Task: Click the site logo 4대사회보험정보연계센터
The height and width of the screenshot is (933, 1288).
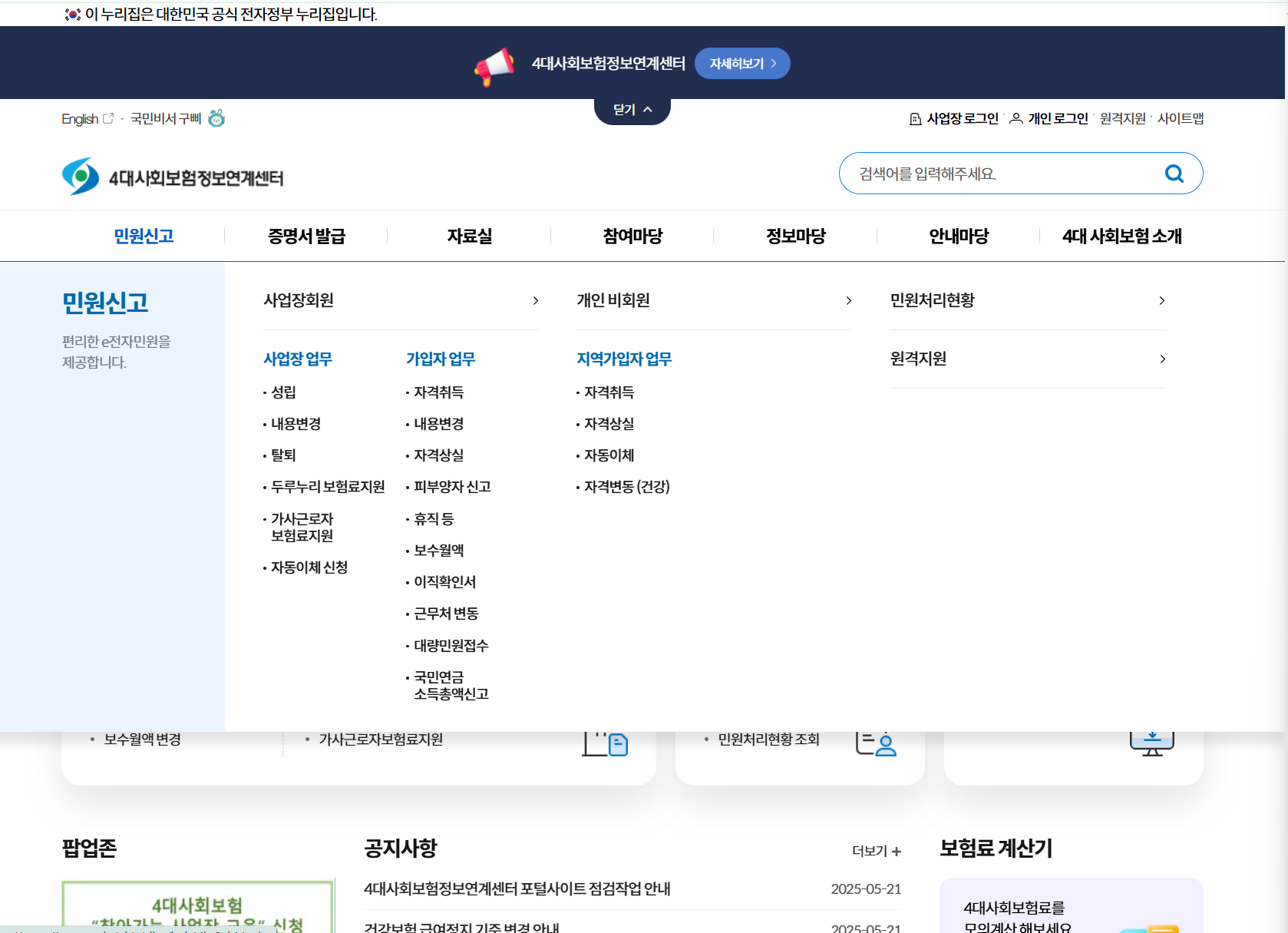Action: click(173, 177)
